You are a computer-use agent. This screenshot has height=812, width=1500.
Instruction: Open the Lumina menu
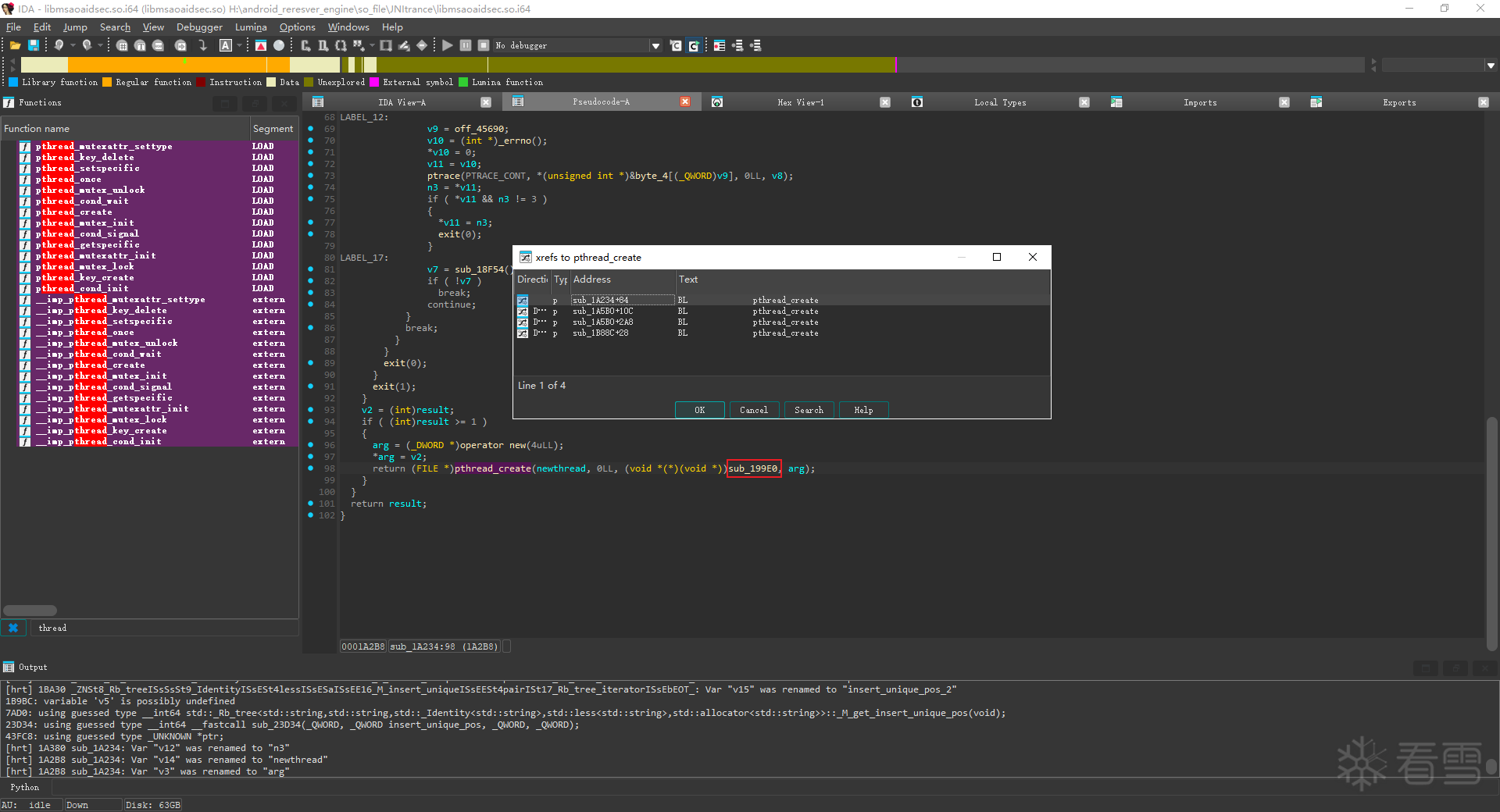point(251,27)
